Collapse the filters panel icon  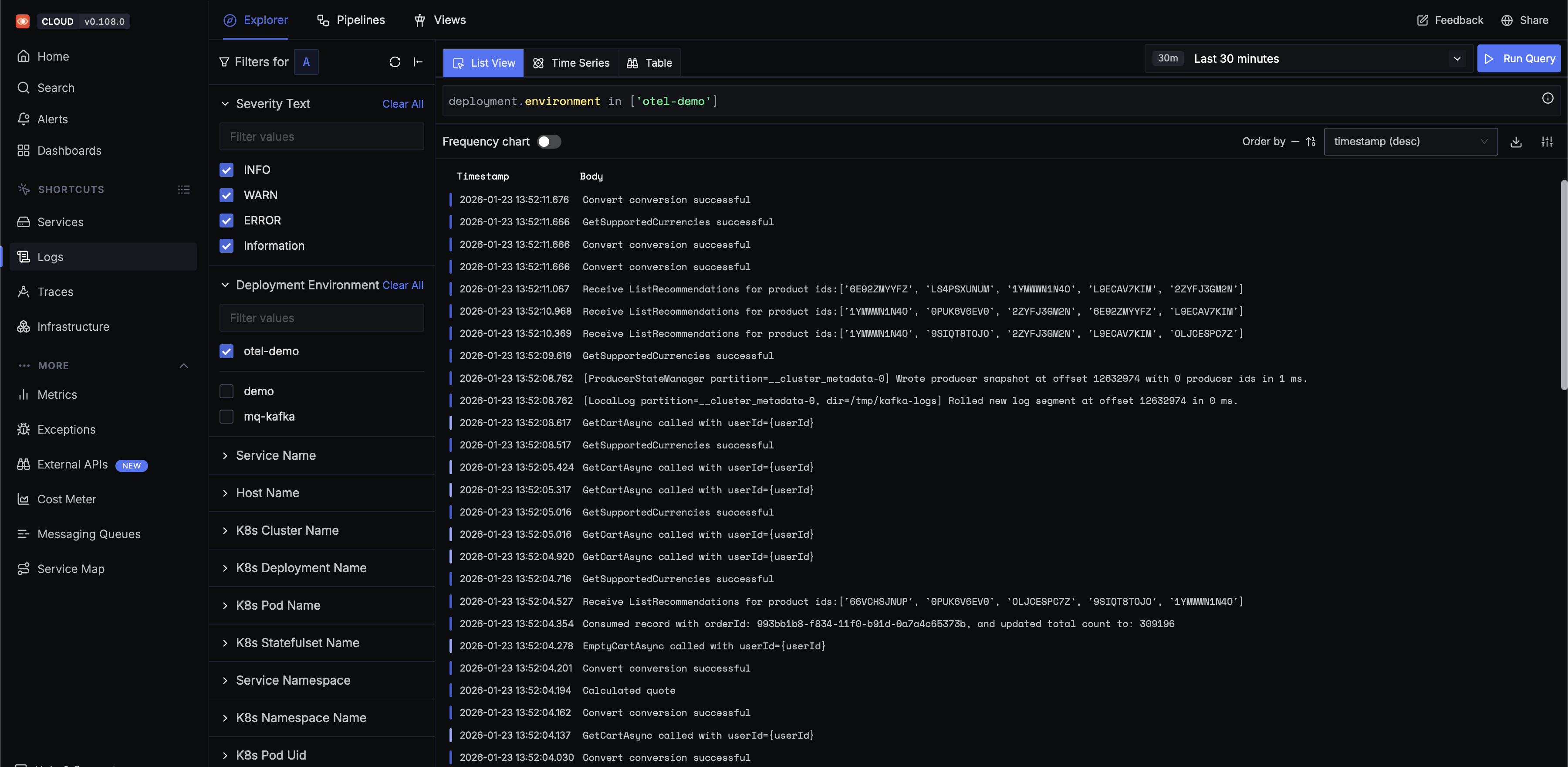click(418, 62)
